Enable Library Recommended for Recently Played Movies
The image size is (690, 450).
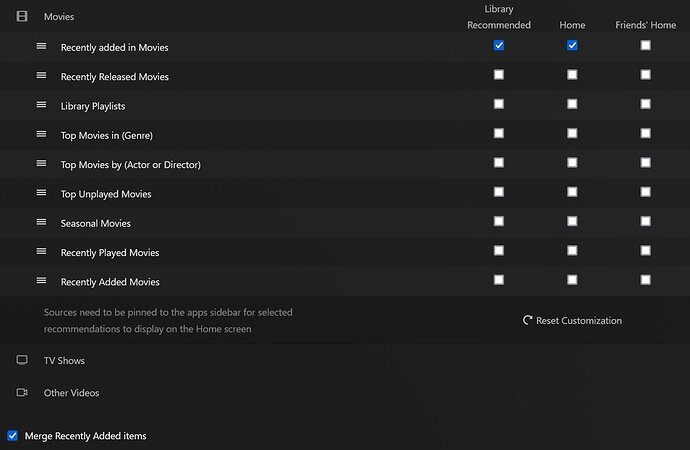coord(499,251)
